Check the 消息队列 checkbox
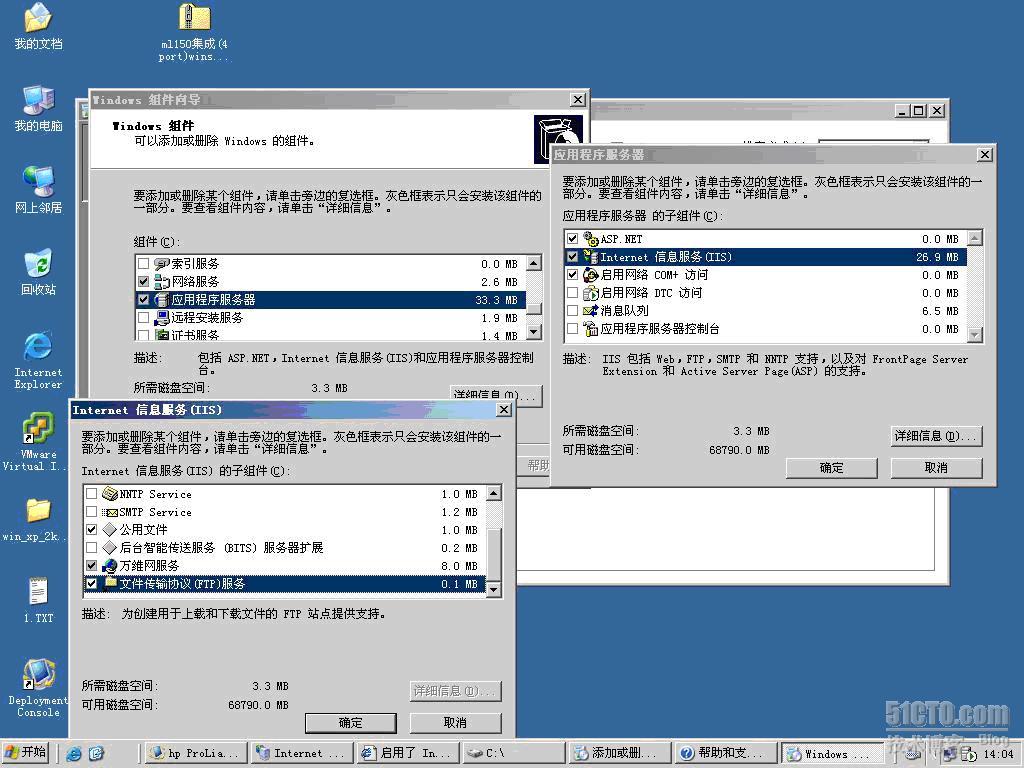Viewport: 1024px width, 768px height. pyautogui.click(x=572, y=311)
